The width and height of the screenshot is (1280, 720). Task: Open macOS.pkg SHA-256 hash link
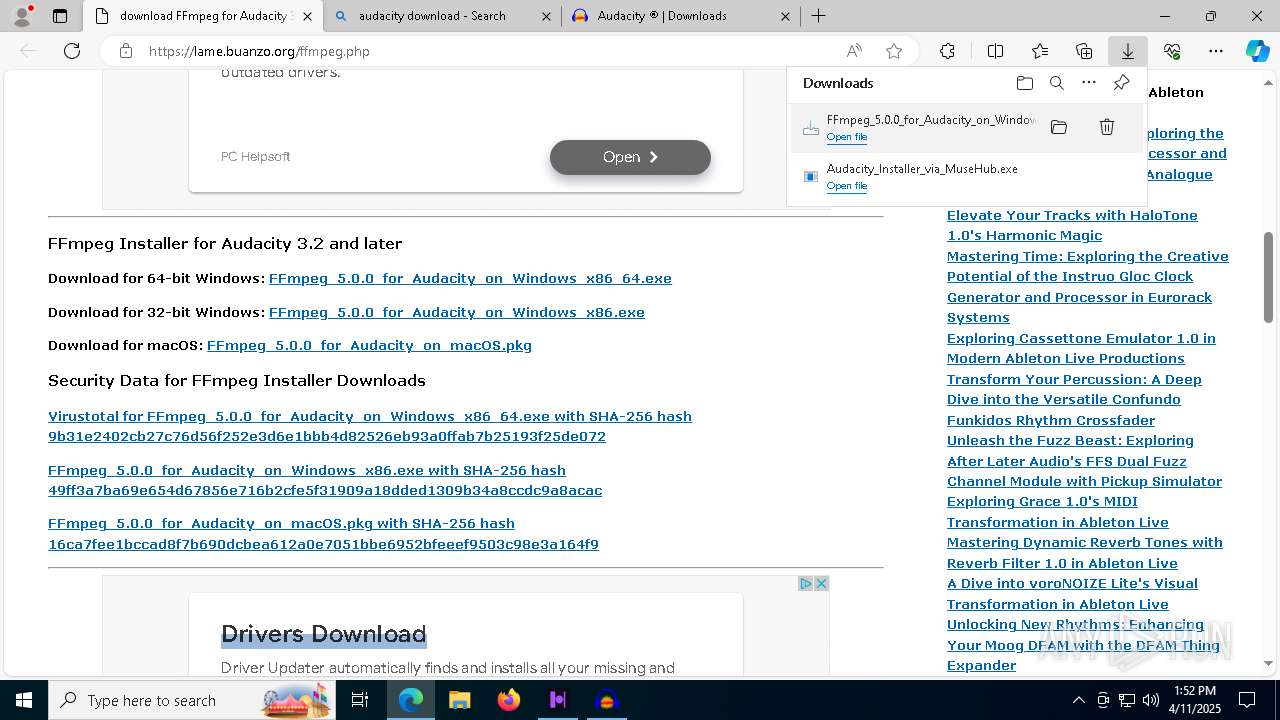point(323,534)
